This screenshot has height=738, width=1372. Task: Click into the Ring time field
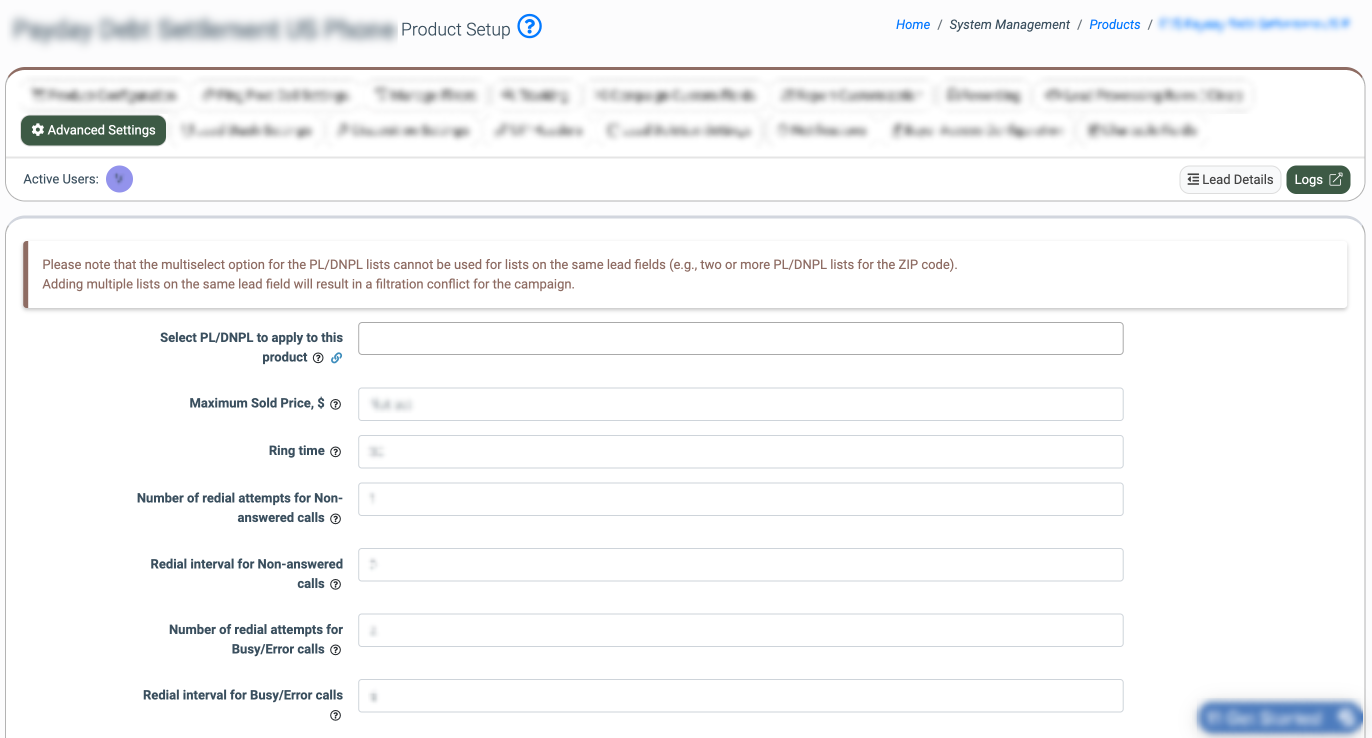740,452
